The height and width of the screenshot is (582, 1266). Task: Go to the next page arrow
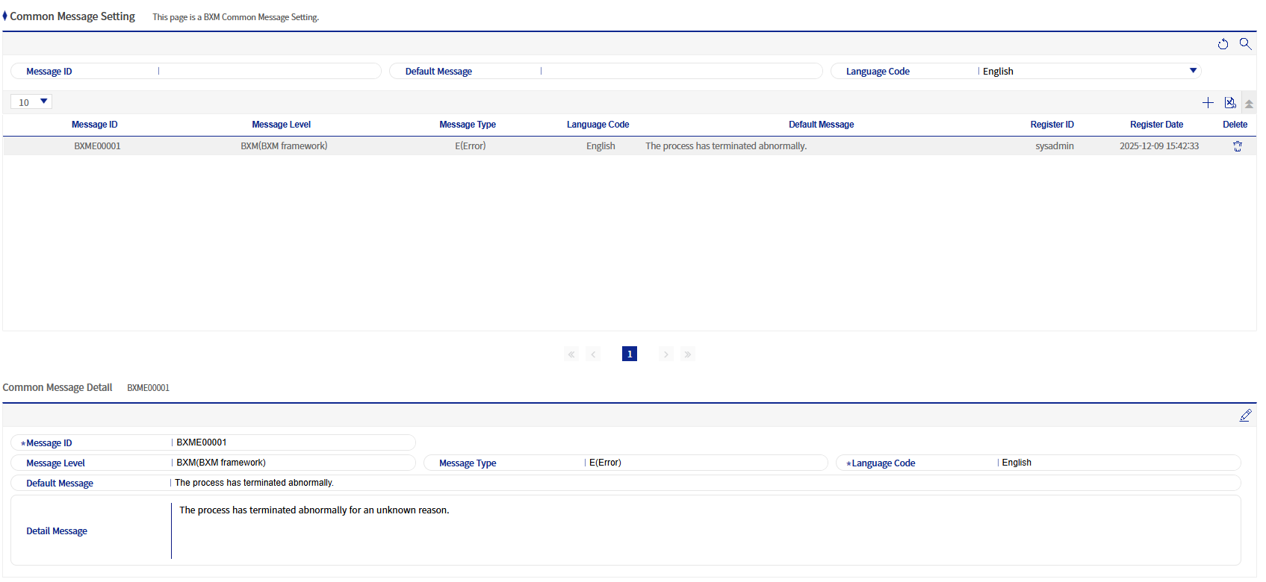pyautogui.click(x=666, y=354)
